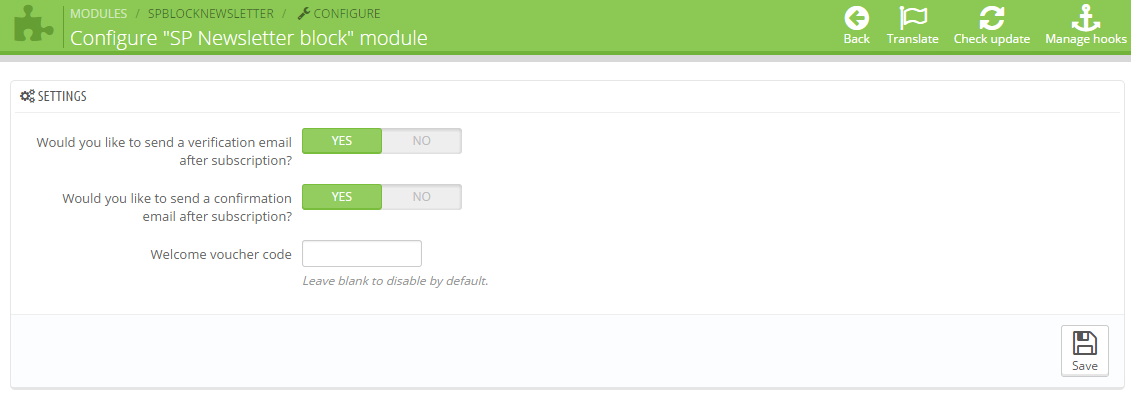Click the Back arrow icon

coord(856,18)
